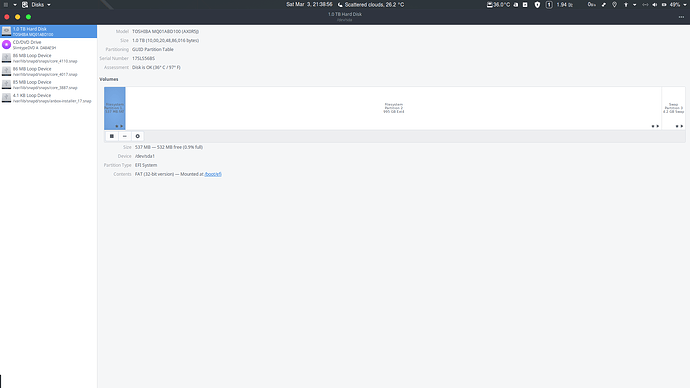Click the network arrows icon in tray
This screenshot has width=690, height=388.
tap(645, 5)
